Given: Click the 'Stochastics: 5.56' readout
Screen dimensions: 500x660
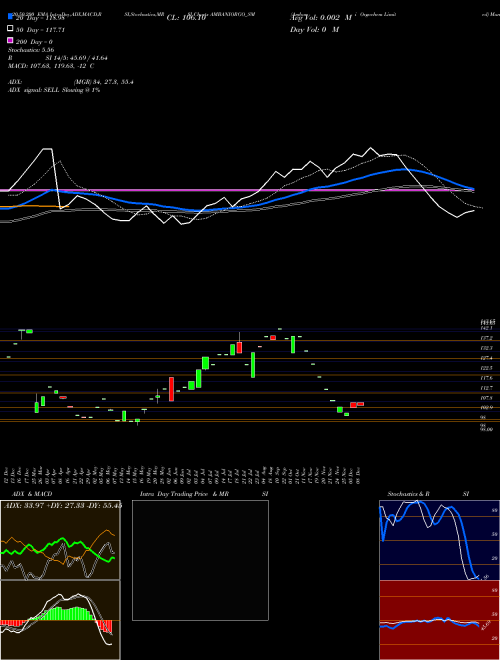Looking at the screenshot, I should click(31, 50).
